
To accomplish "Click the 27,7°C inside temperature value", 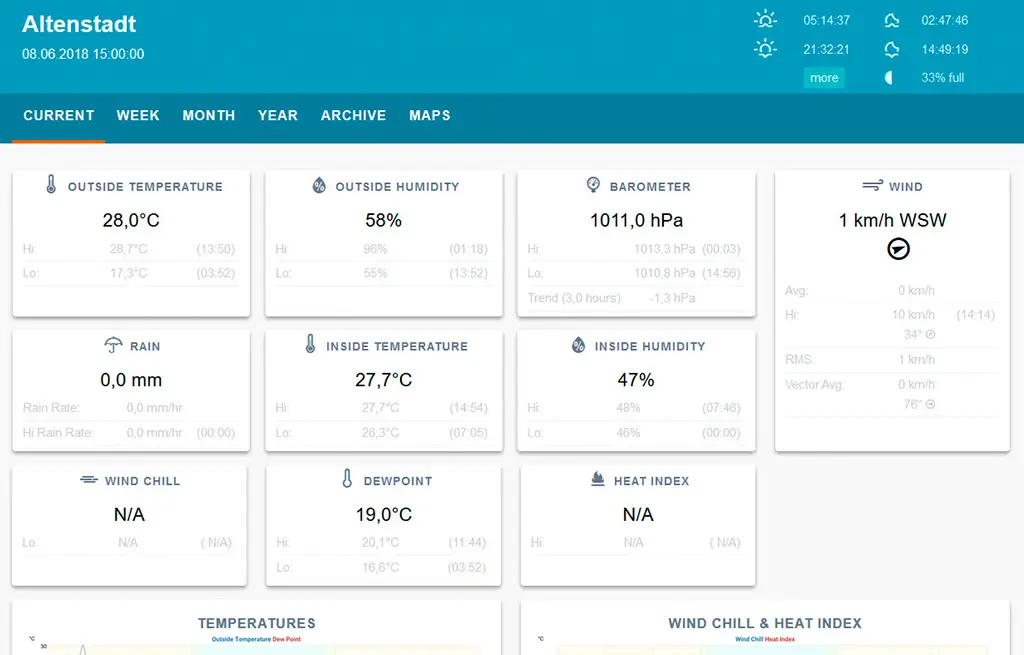I will pyautogui.click(x=383, y=379).
